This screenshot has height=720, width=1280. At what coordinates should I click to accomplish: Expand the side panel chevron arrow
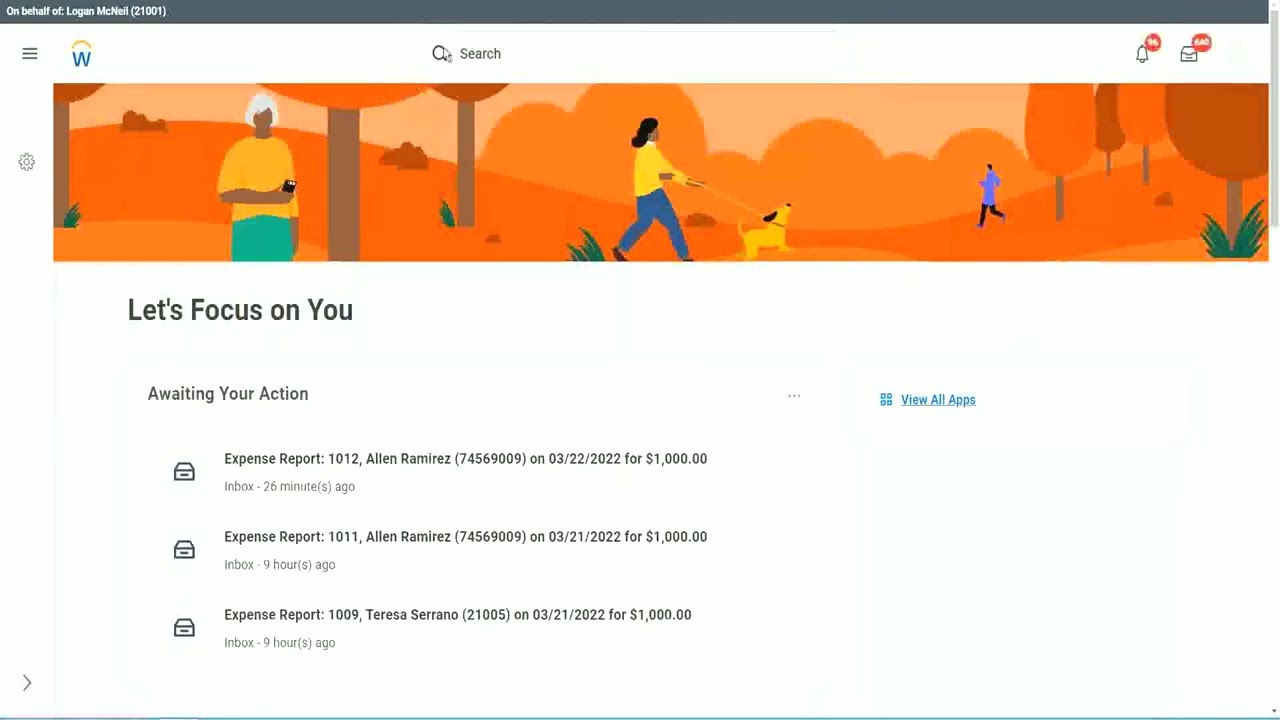pos(27,683)
